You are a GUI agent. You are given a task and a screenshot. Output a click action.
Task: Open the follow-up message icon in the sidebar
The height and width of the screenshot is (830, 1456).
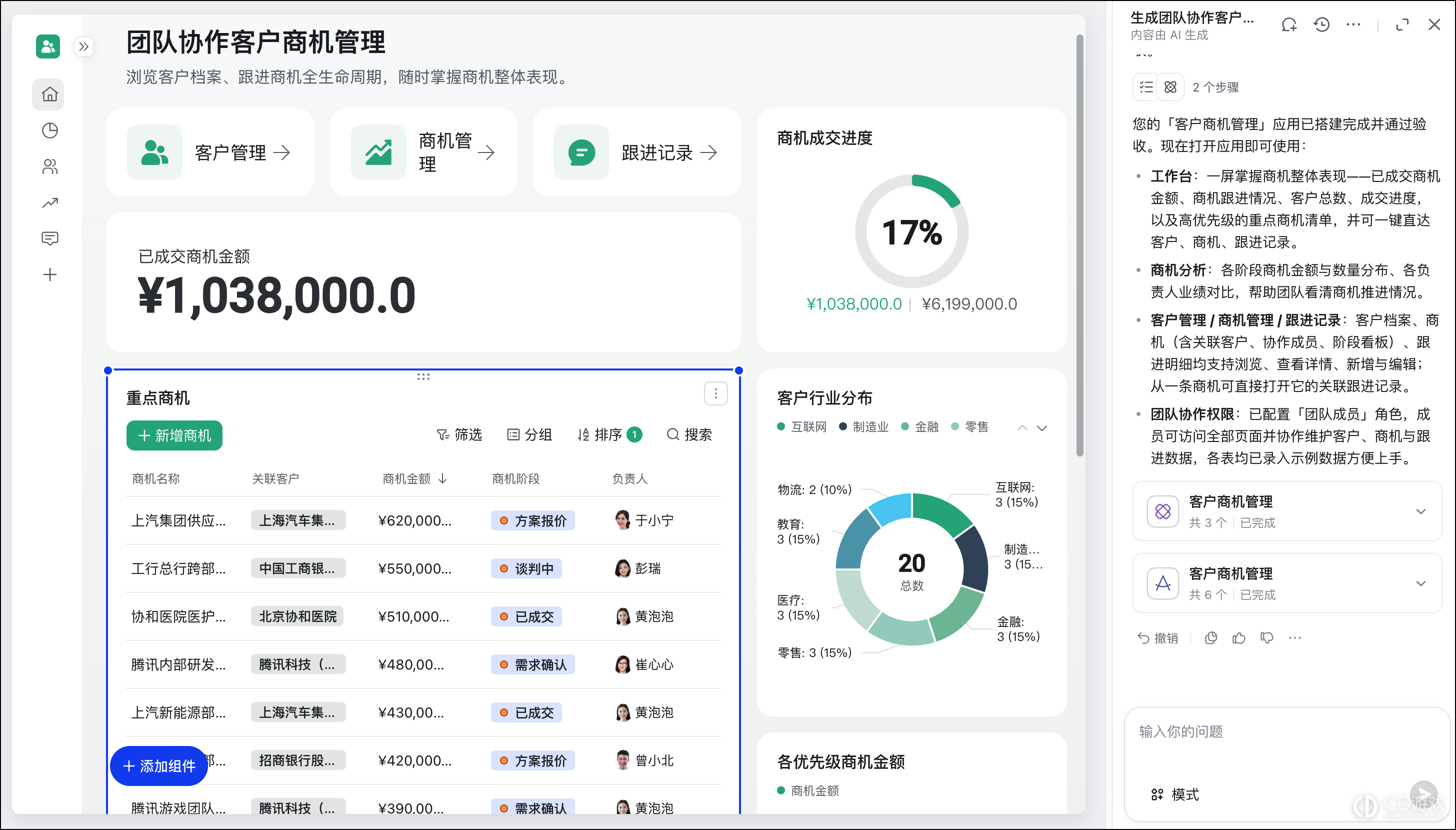click(x=49, y=238)
